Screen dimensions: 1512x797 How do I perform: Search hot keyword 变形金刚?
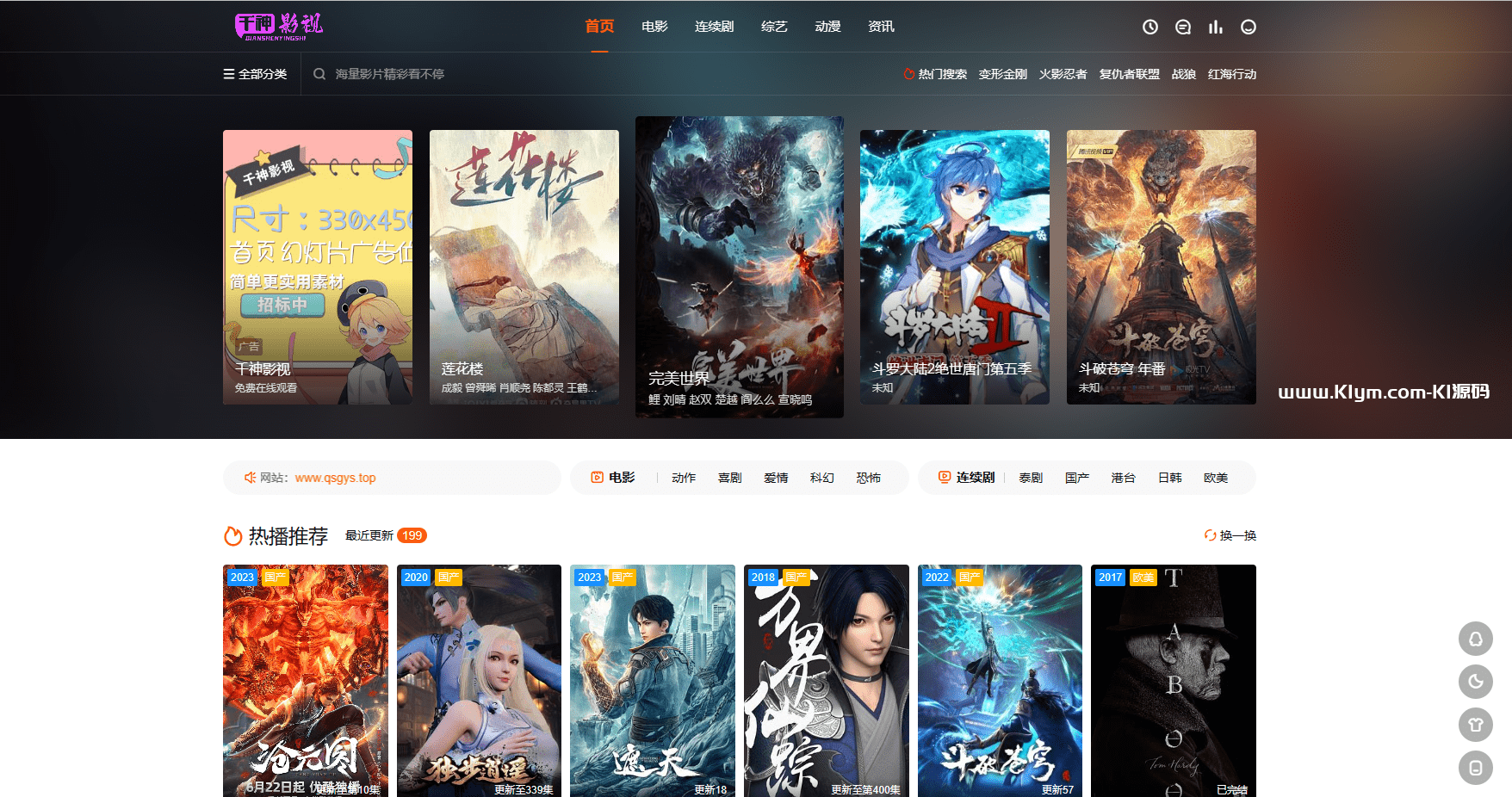tap(1002, 74)
